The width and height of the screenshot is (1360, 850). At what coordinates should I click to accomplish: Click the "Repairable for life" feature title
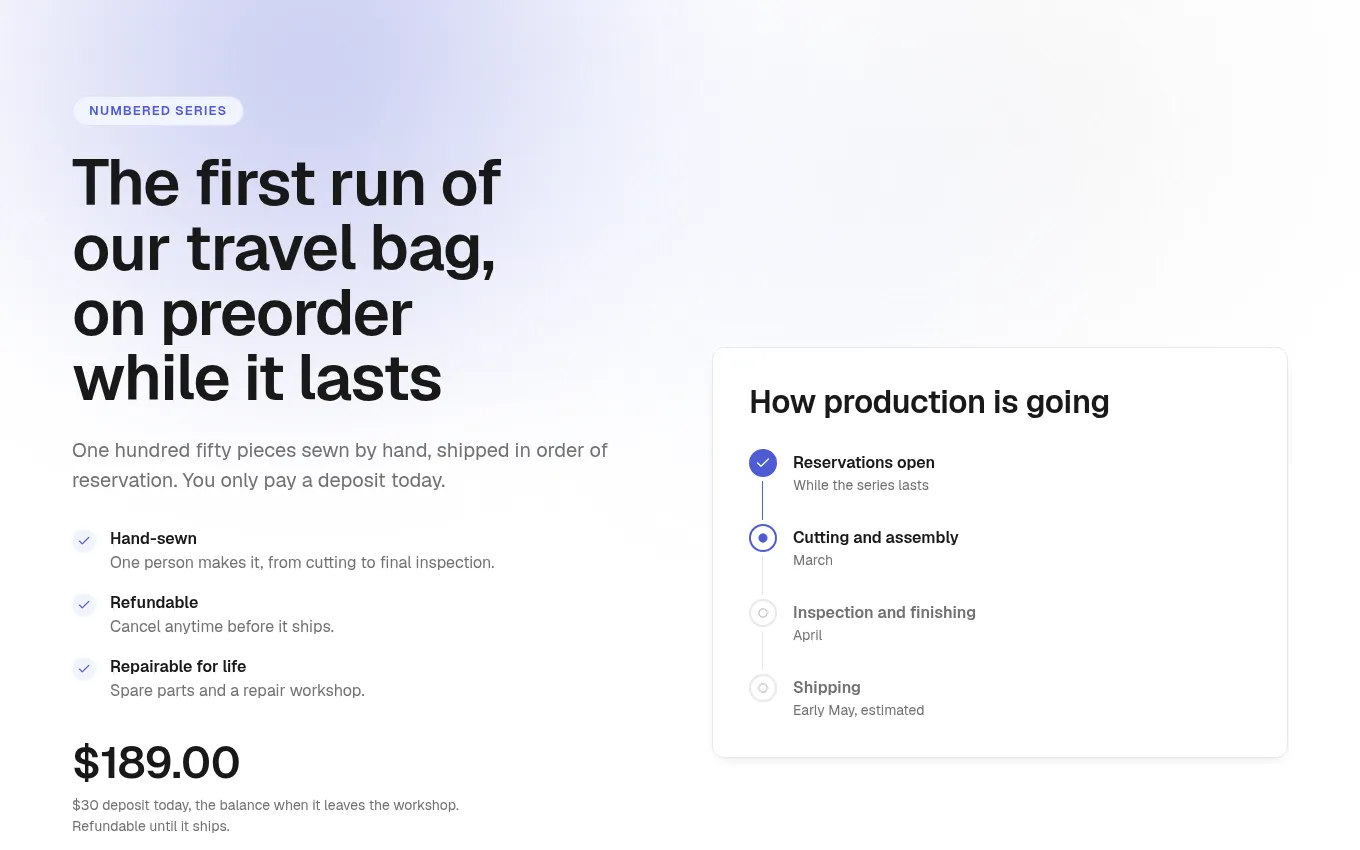pos(178,666)
